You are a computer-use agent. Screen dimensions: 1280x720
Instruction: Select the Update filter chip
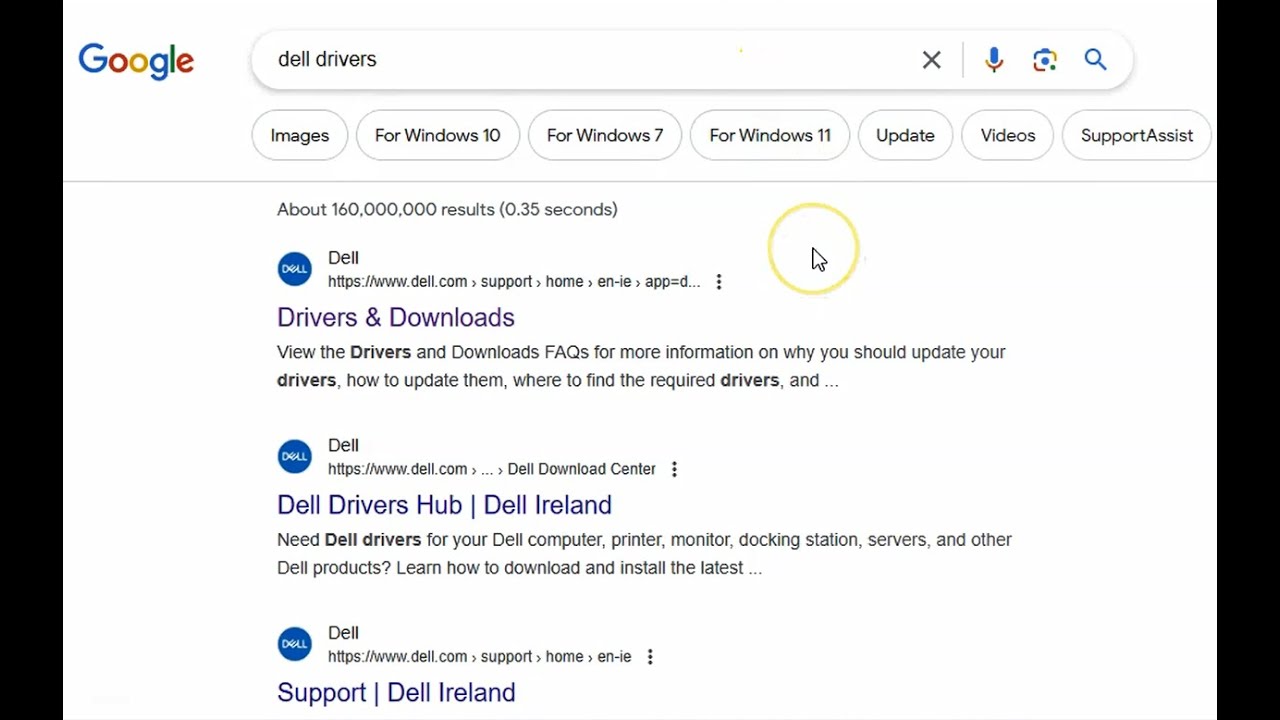click(905, 135)
